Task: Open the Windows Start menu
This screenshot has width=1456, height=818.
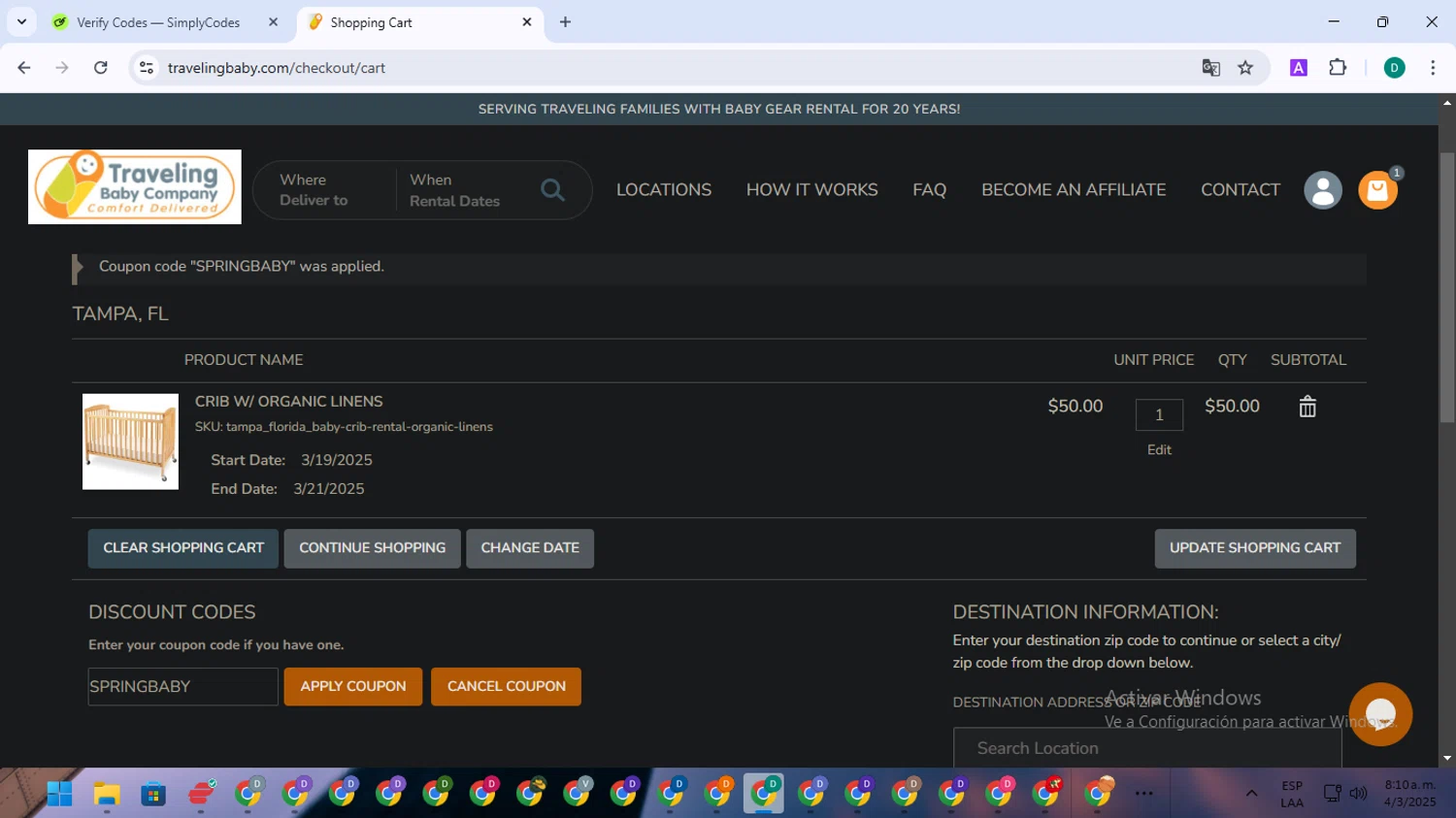Action: click(x=59, y=794)
